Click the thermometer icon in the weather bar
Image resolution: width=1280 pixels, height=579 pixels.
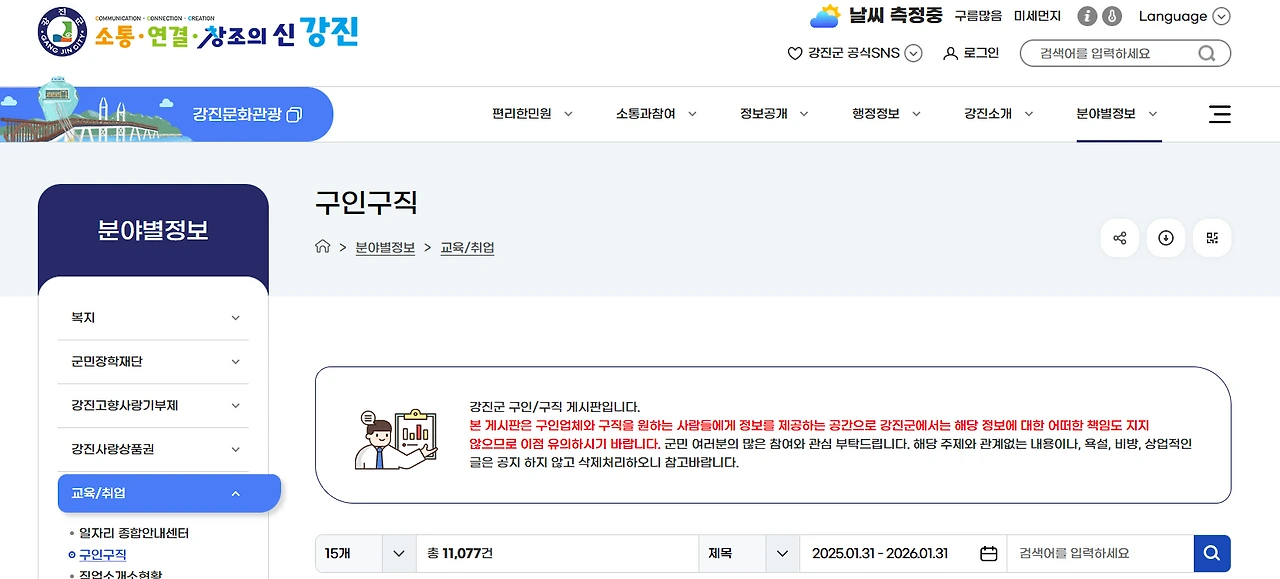(x=1112, y=16)
